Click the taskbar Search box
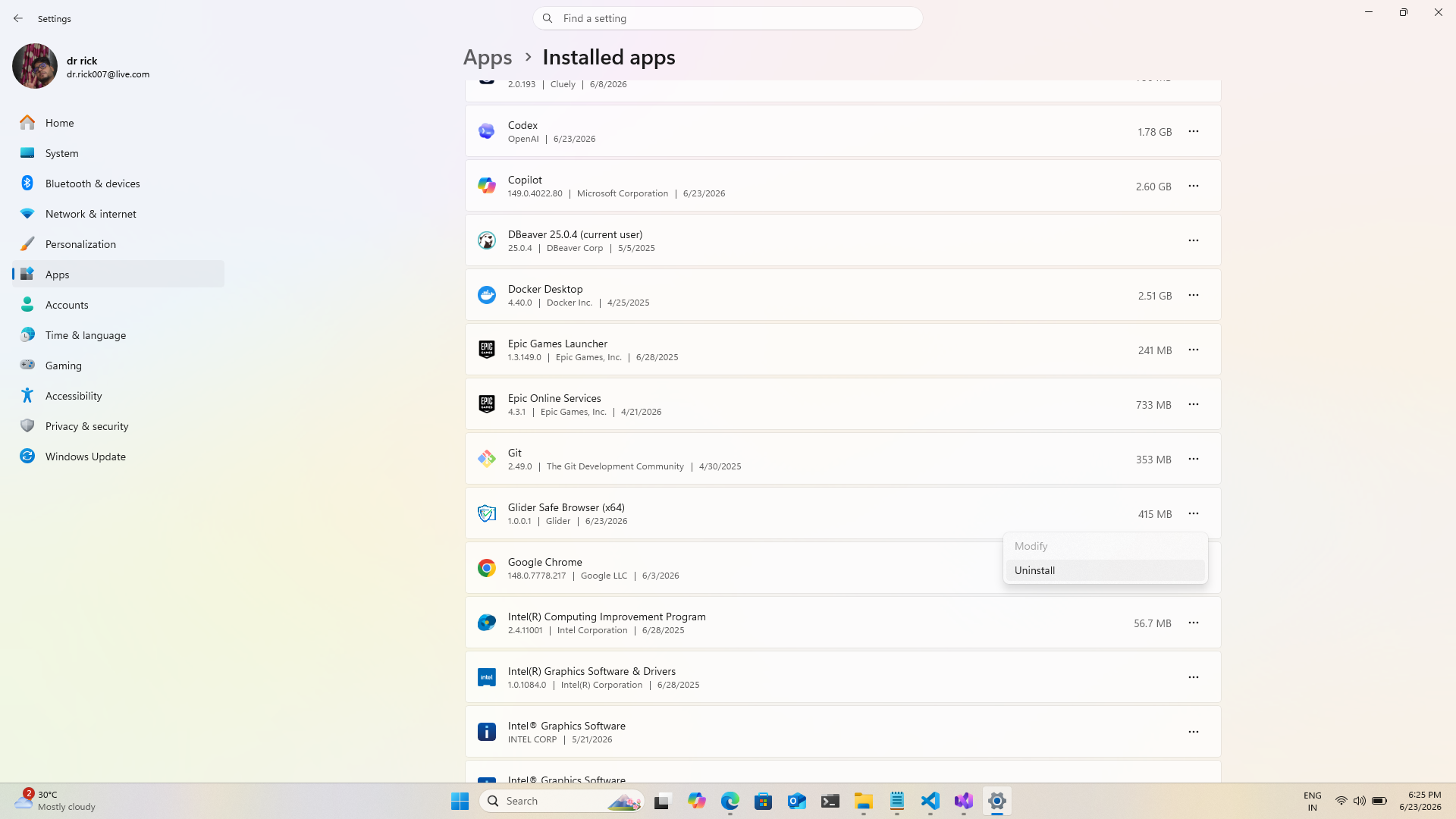The image size is (1456, 819). [x=562, y=801]
